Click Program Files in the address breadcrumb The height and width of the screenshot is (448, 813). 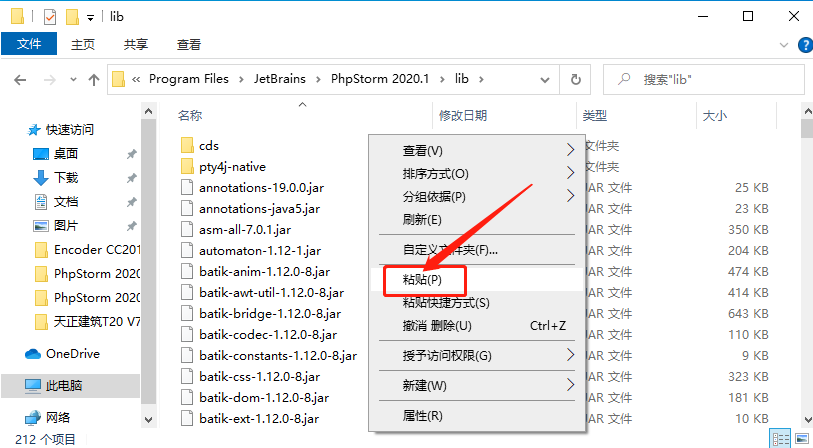click(189, 79)
